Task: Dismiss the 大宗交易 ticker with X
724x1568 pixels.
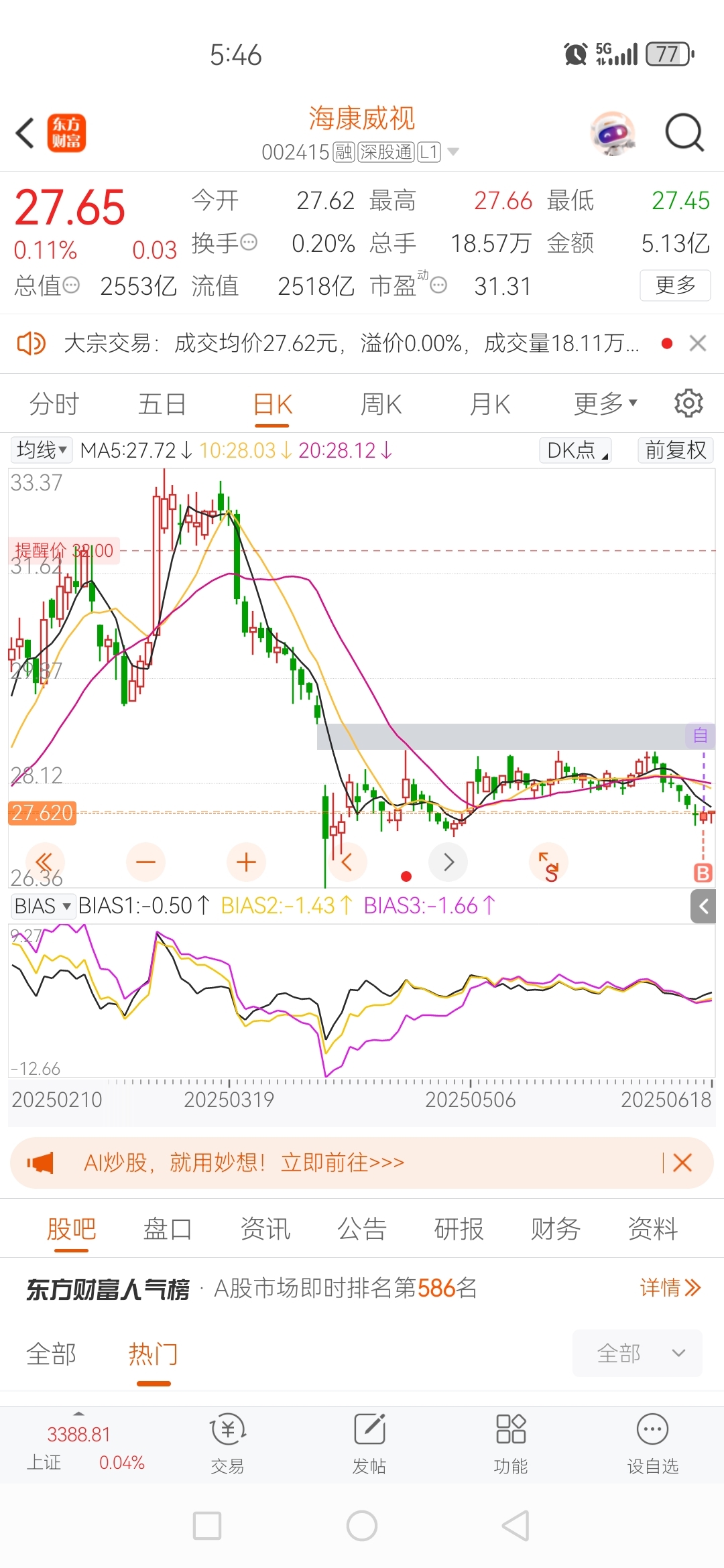Action: point(698,344)
